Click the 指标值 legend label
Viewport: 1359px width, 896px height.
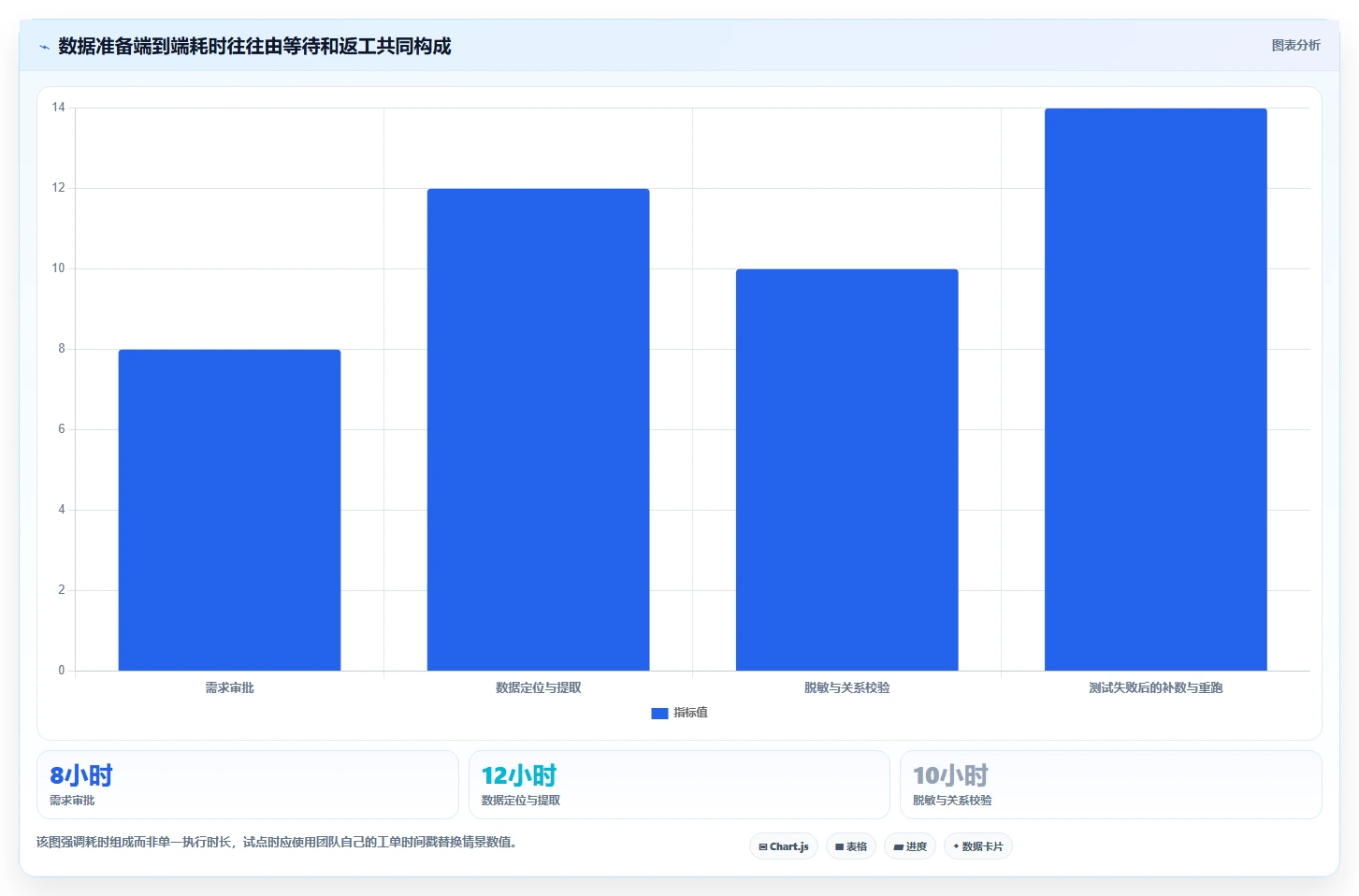coord(690,713)
